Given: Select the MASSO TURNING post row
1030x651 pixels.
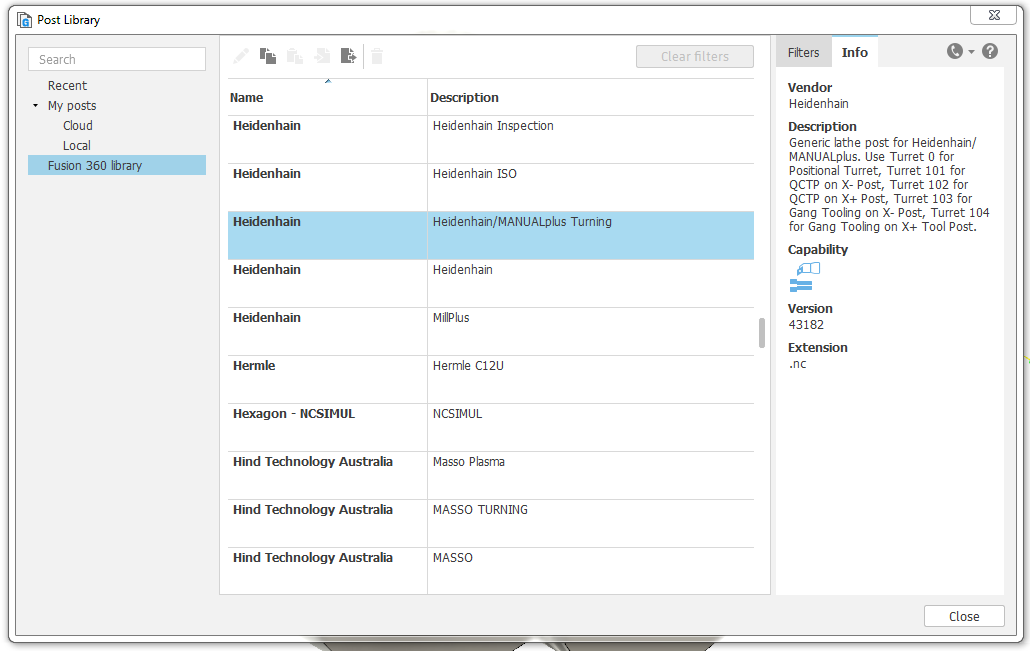Looking at the screenshot, I should 491,523.
